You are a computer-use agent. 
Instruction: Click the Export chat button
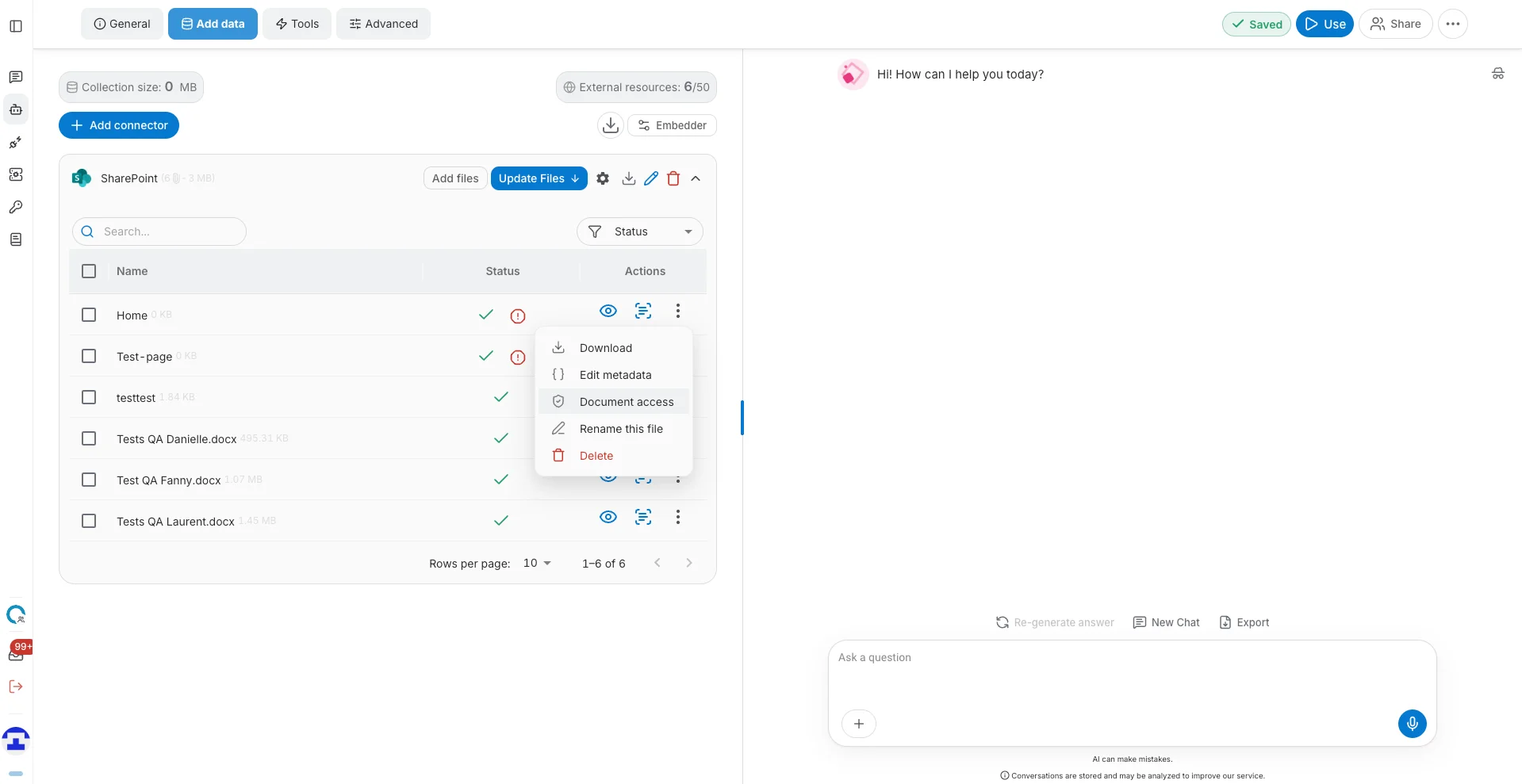point(1244,622)
